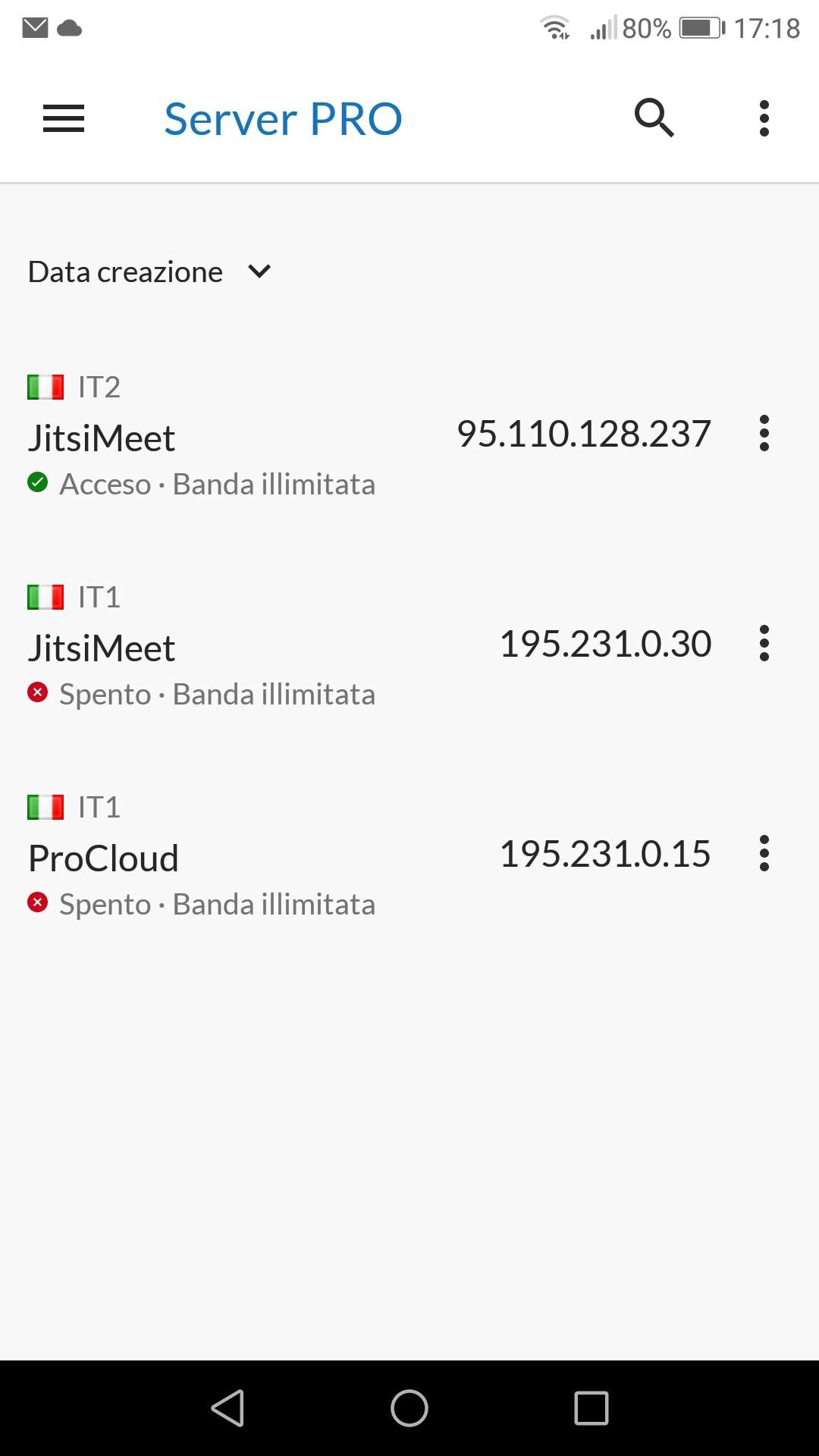The image size is (819, 1456).
Task: Select the ProCloud server entry
Action: tap(103, 858)
